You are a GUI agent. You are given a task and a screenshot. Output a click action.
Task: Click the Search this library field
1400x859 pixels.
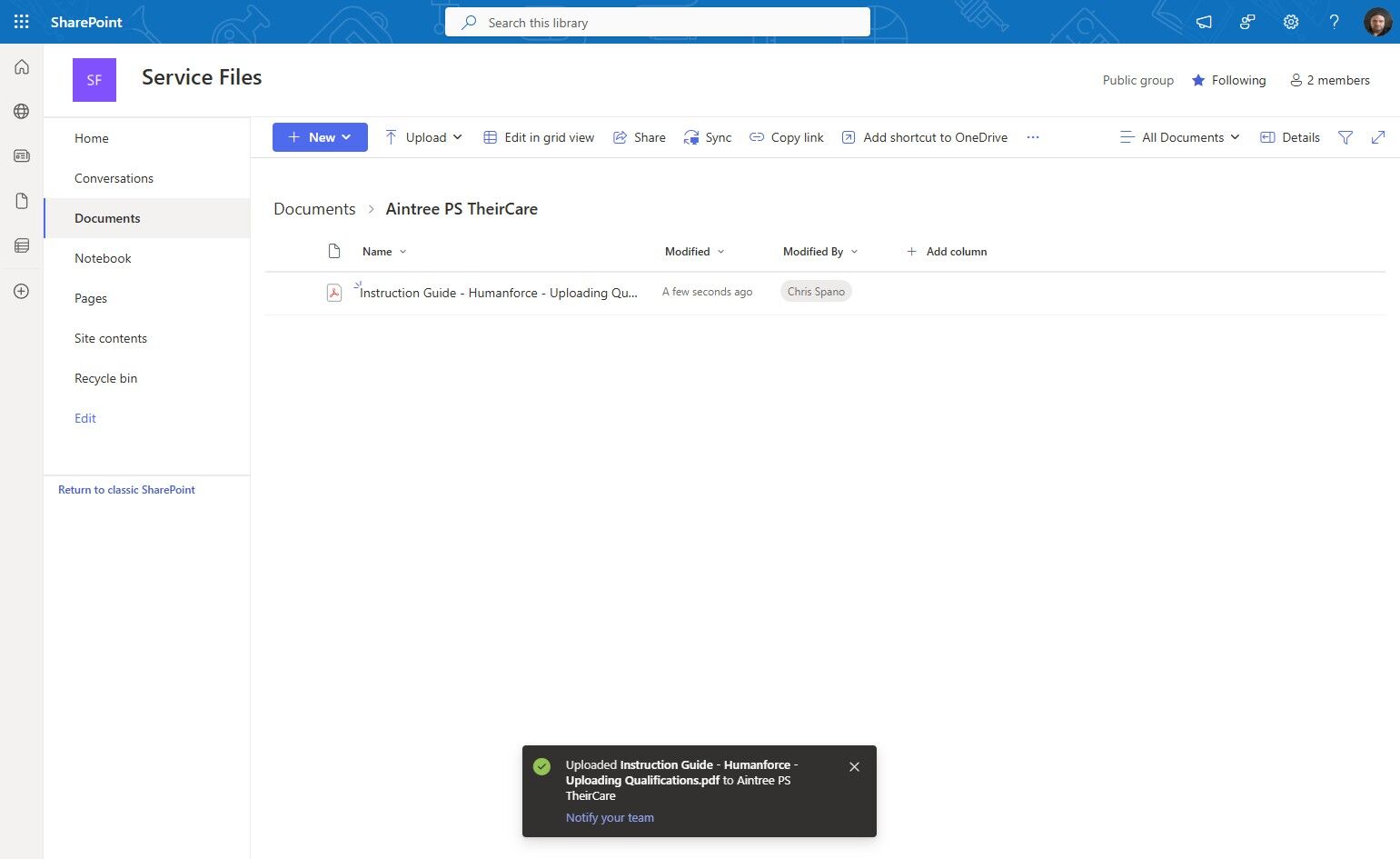(658, 22)
